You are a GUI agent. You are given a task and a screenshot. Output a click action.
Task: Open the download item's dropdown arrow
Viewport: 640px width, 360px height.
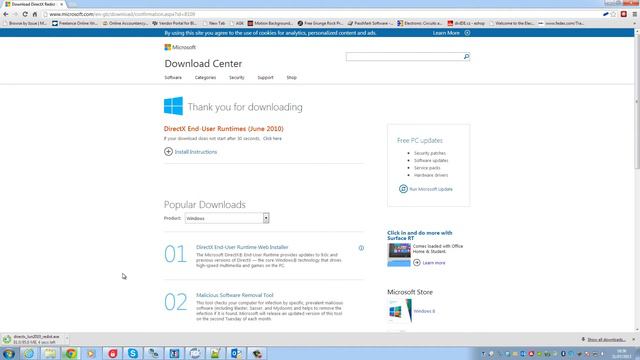pyautogui.click(x=67, y=339)
